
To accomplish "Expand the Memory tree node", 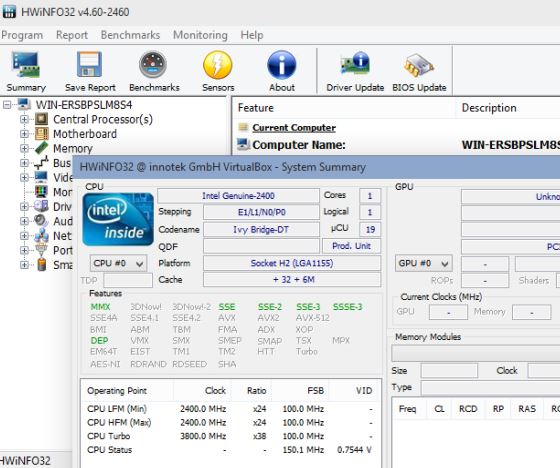I will pyautogui.click(x=24, y=148).
